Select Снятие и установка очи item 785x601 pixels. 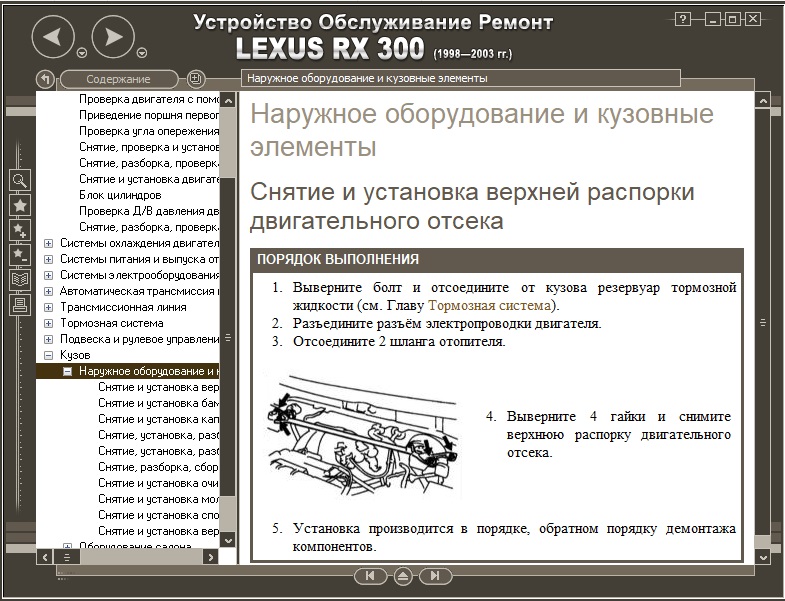(x=159, y=483)
